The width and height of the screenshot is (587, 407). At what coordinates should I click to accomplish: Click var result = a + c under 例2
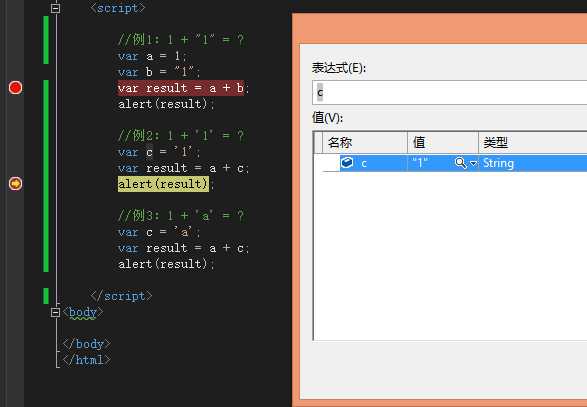183,168
